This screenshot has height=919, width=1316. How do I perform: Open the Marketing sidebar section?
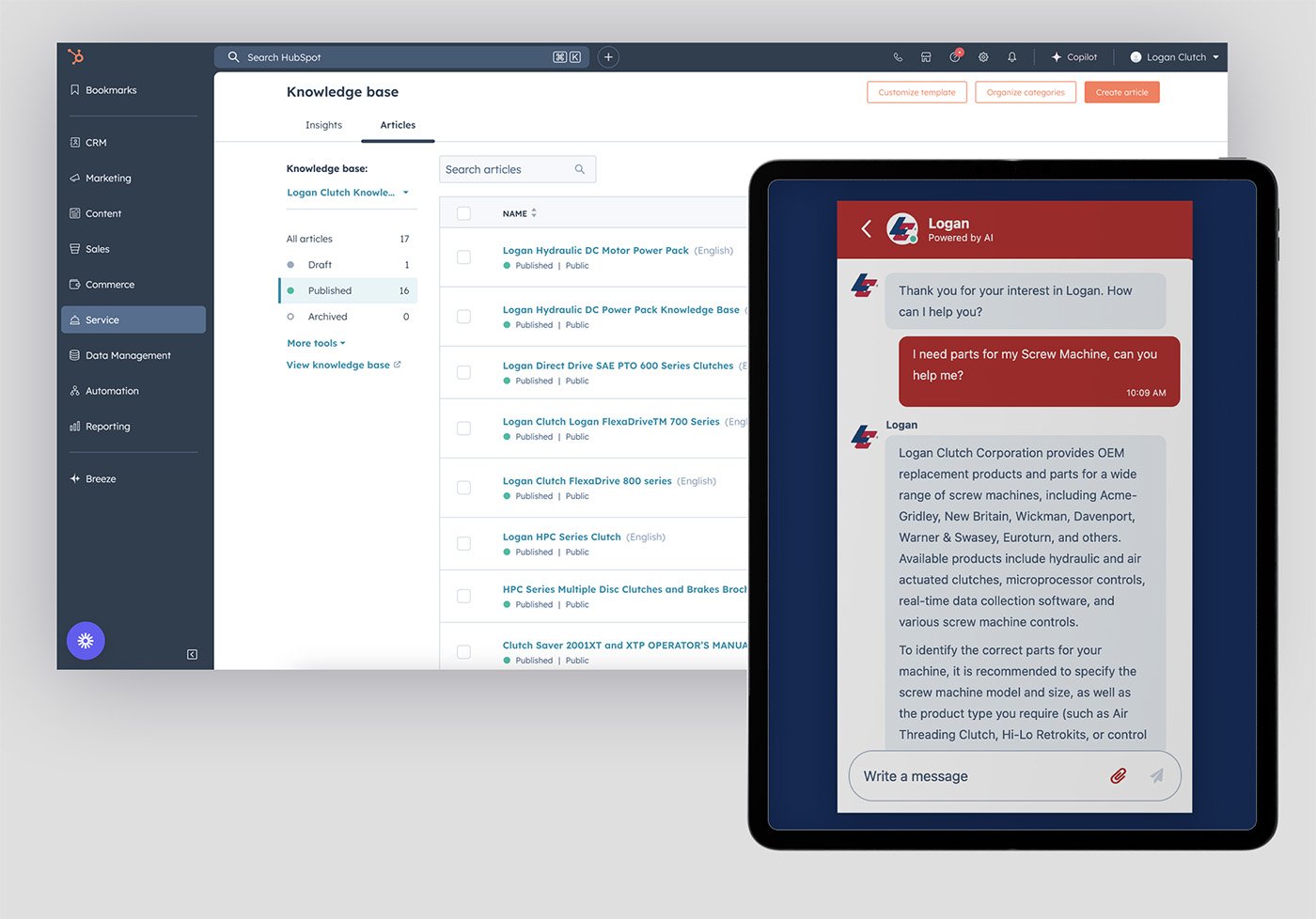(101, 179)
